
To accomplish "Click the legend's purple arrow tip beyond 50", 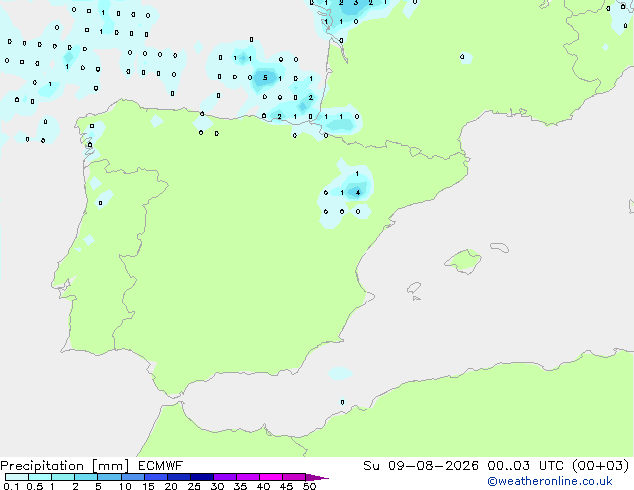I will (x=317, y=477).
